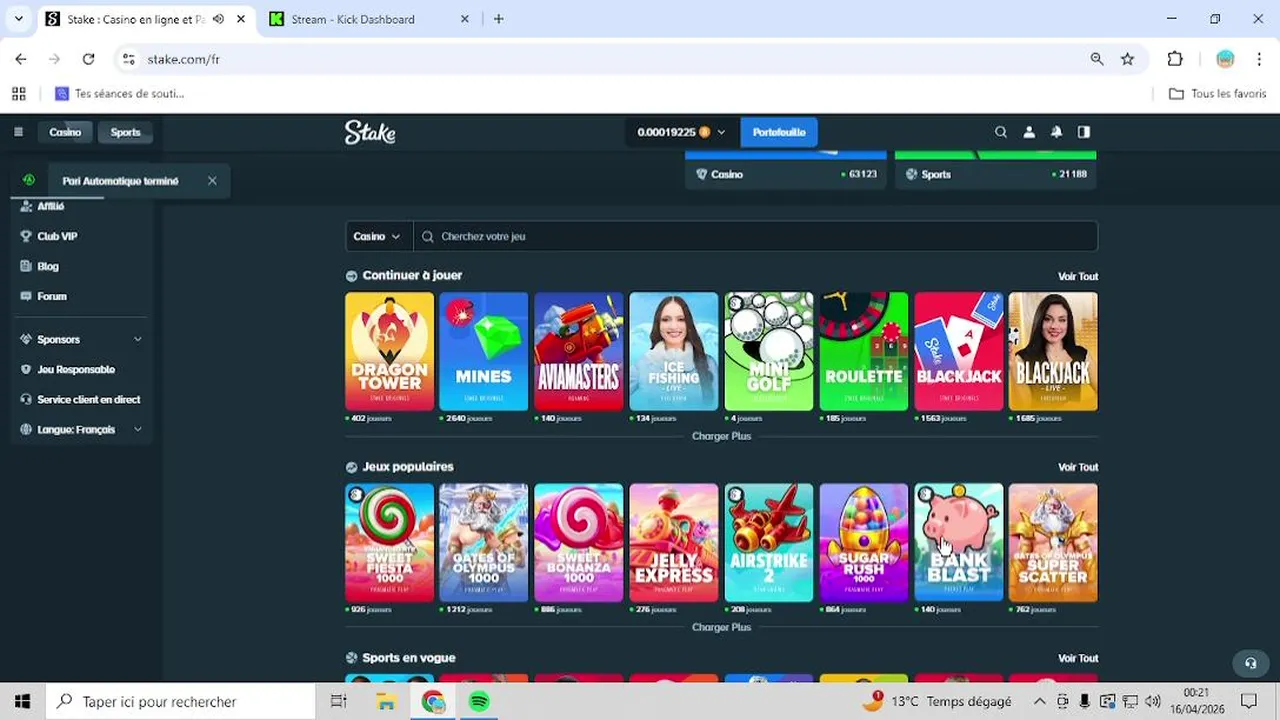Open the Blackjack Live dealer game
This screenshot has width=1280, height=720.
pos(1053,351)
